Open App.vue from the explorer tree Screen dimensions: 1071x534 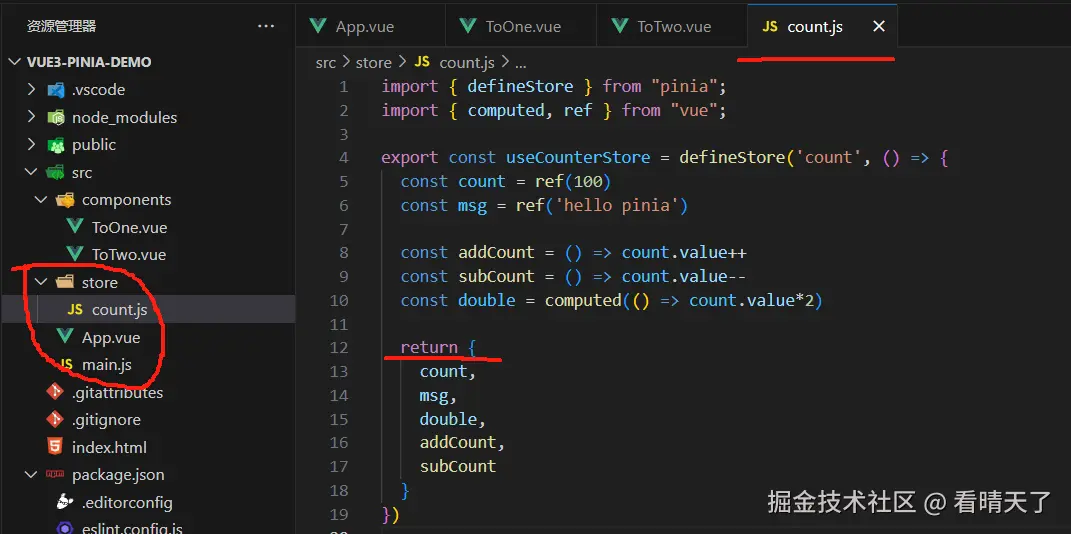point(111,337)
